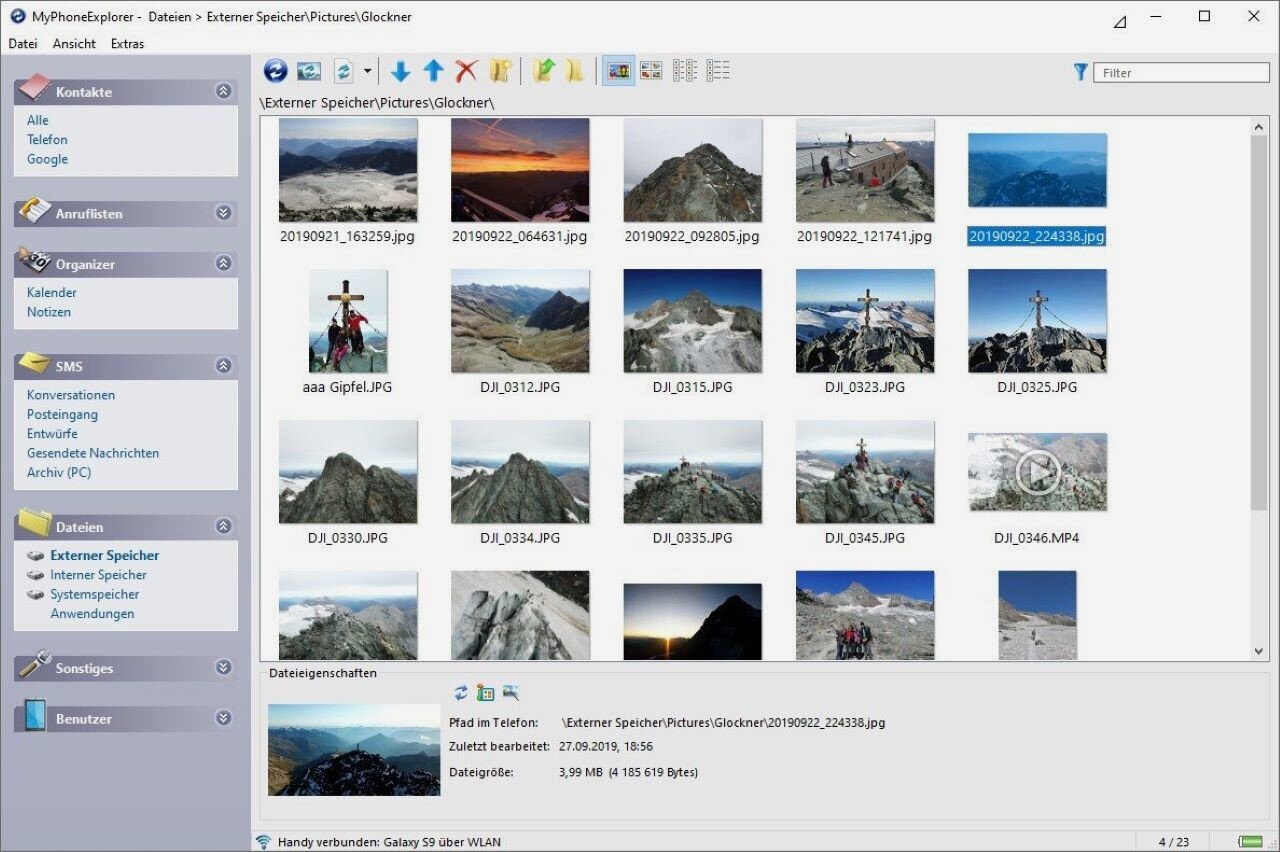Expand the Anruflisten sidebar section
The height and width of the screenshot is (852, 1280).
223,213
